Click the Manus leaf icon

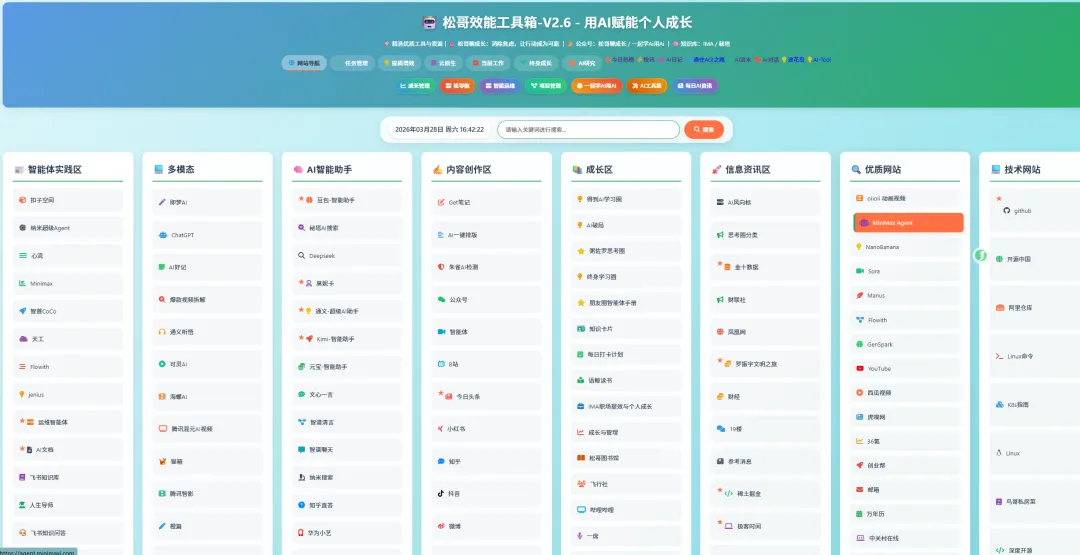(860, 295)
